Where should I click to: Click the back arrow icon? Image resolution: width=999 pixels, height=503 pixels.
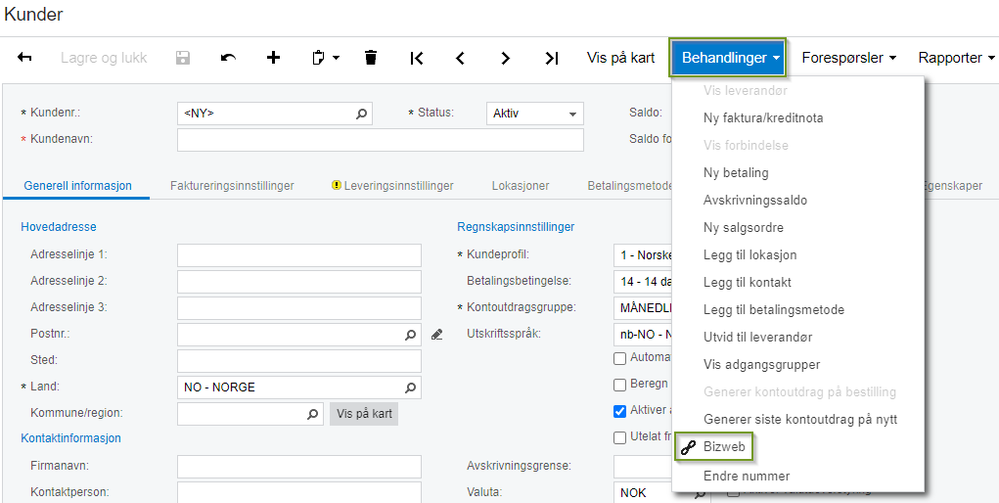pos(24,58)
